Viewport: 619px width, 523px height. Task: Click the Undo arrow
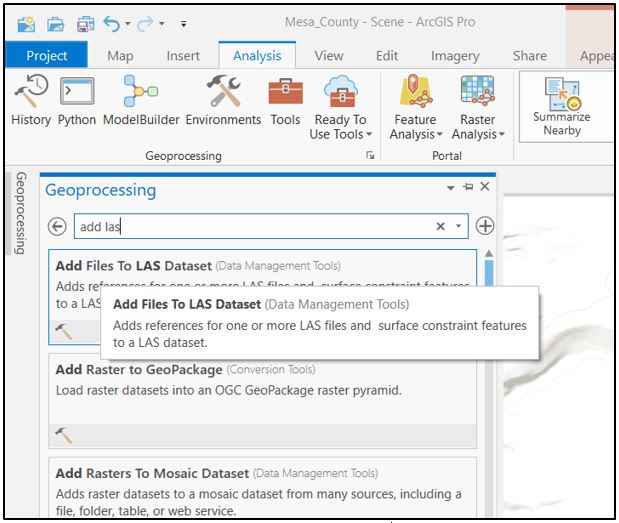[112, 24]
